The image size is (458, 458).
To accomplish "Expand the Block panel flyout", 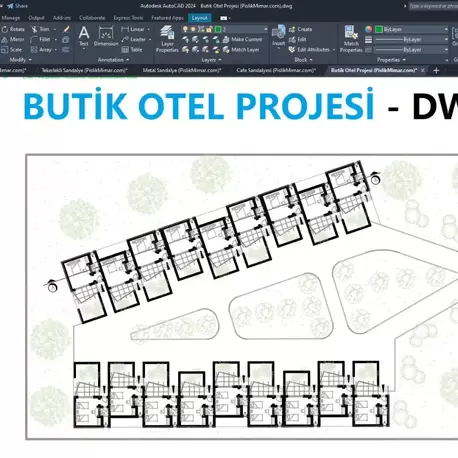I will tap(303, 60).
